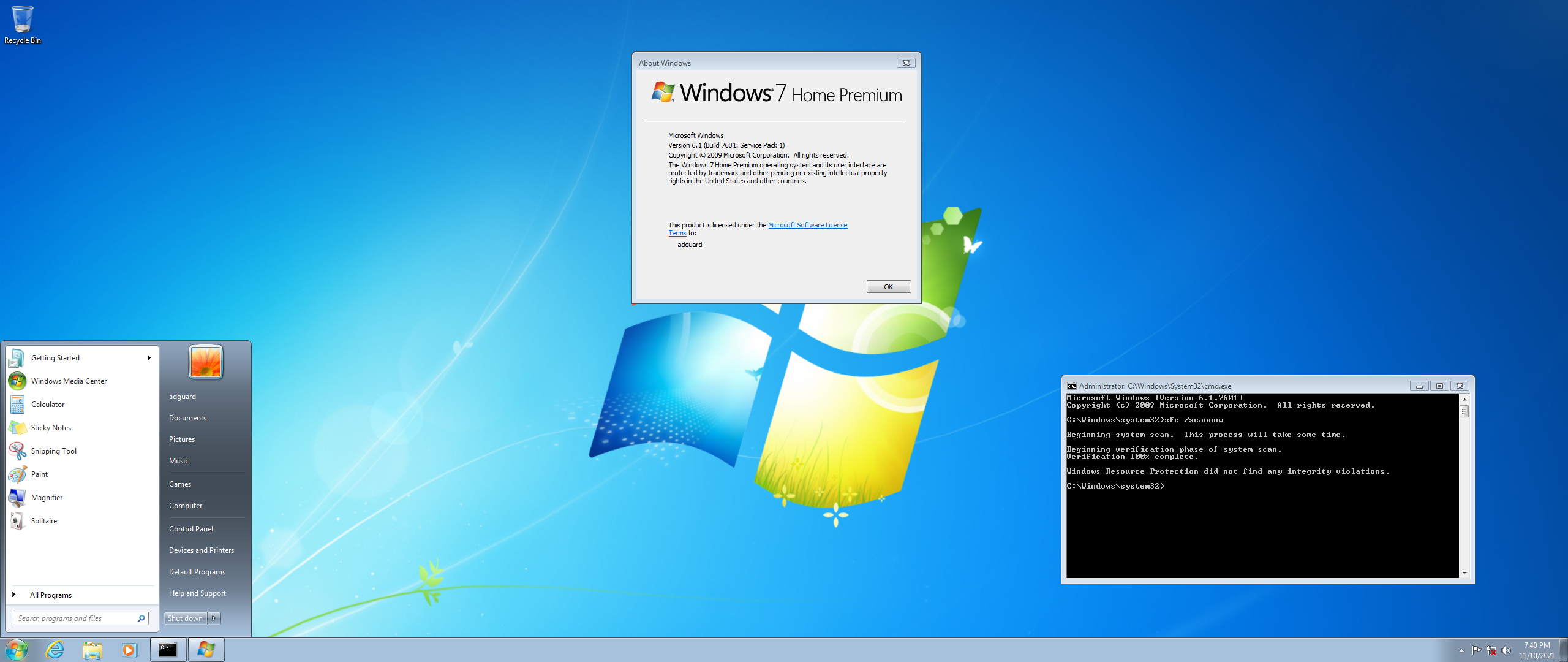Open Computer from Start menu
The image size is (1568, 662).
point(186,506)
